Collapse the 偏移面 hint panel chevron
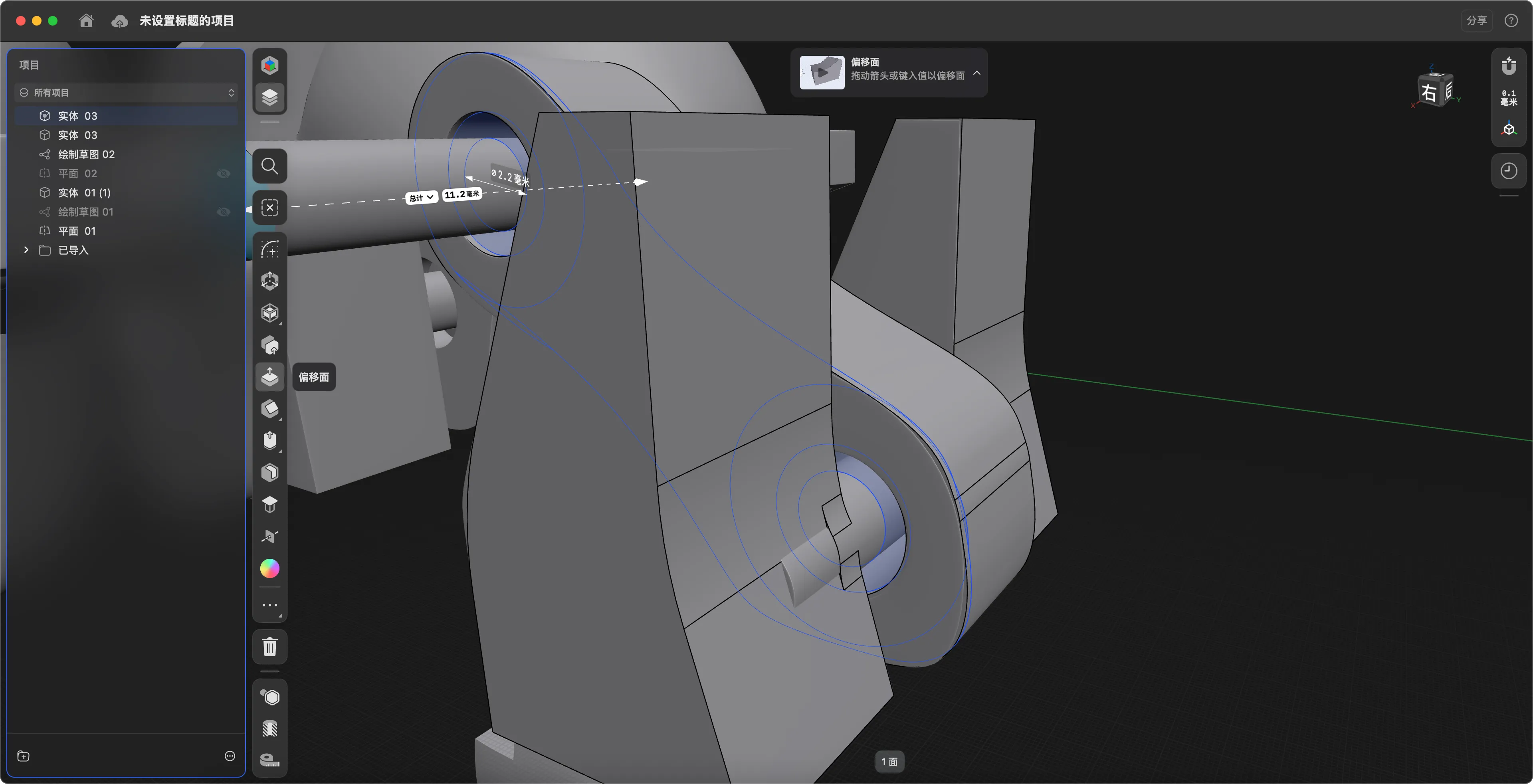Viewport: 1533px width, 784px height. click(x=976, y=73)
